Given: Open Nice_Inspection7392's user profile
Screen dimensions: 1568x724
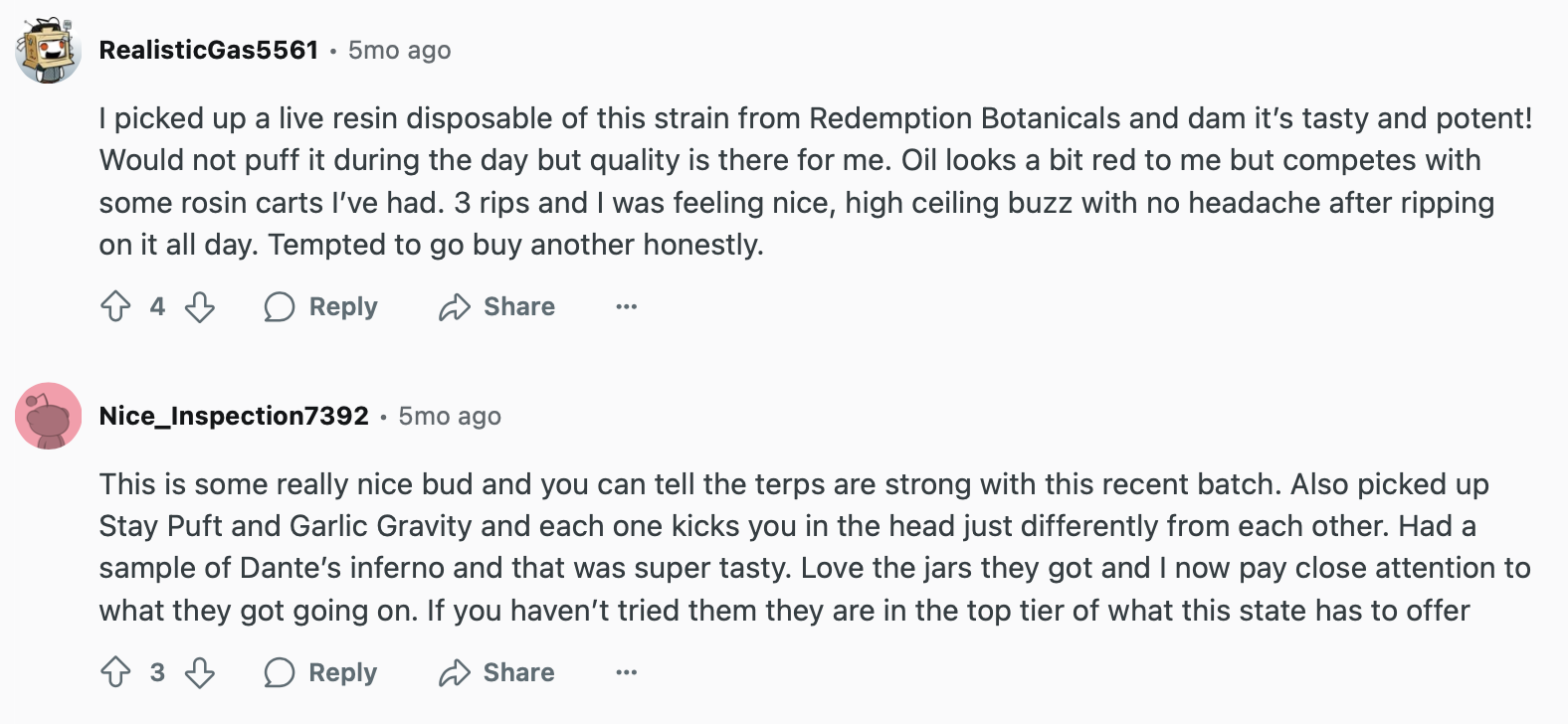Looking at the screenshot, I should coord(234,416).
